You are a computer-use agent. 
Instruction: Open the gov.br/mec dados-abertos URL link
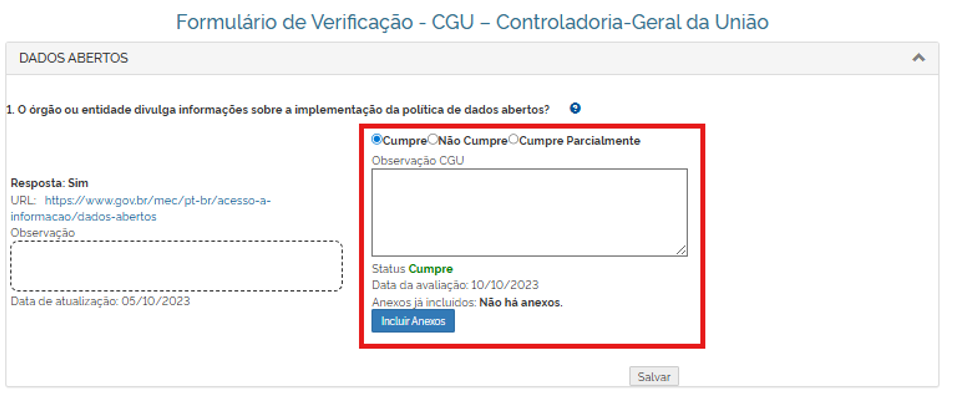click(158, 208)
